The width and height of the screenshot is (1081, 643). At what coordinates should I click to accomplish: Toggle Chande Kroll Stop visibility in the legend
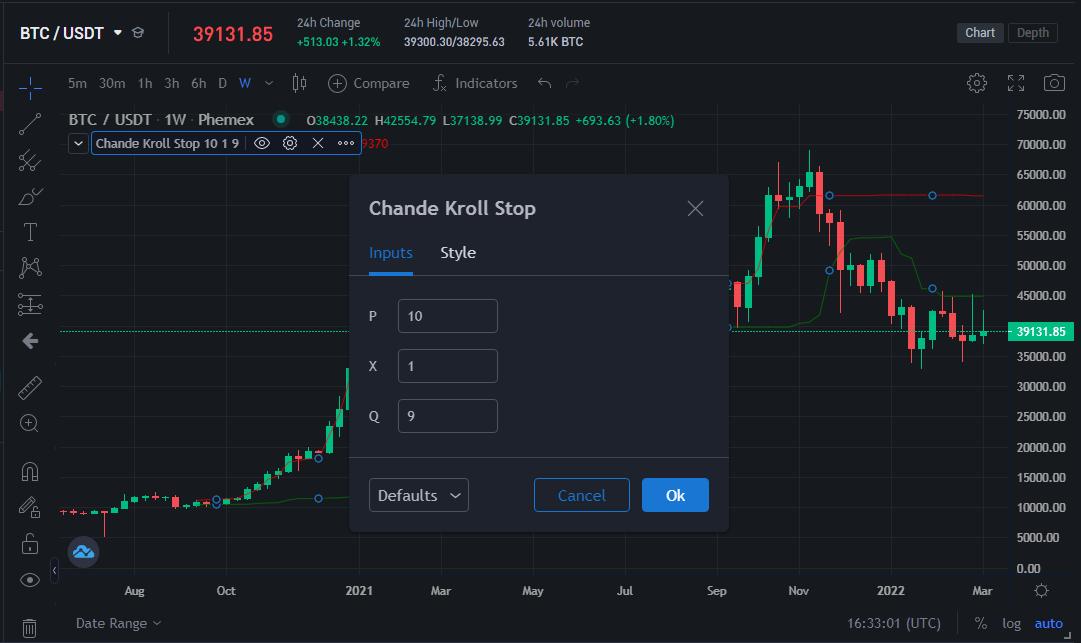pos(261,143)
